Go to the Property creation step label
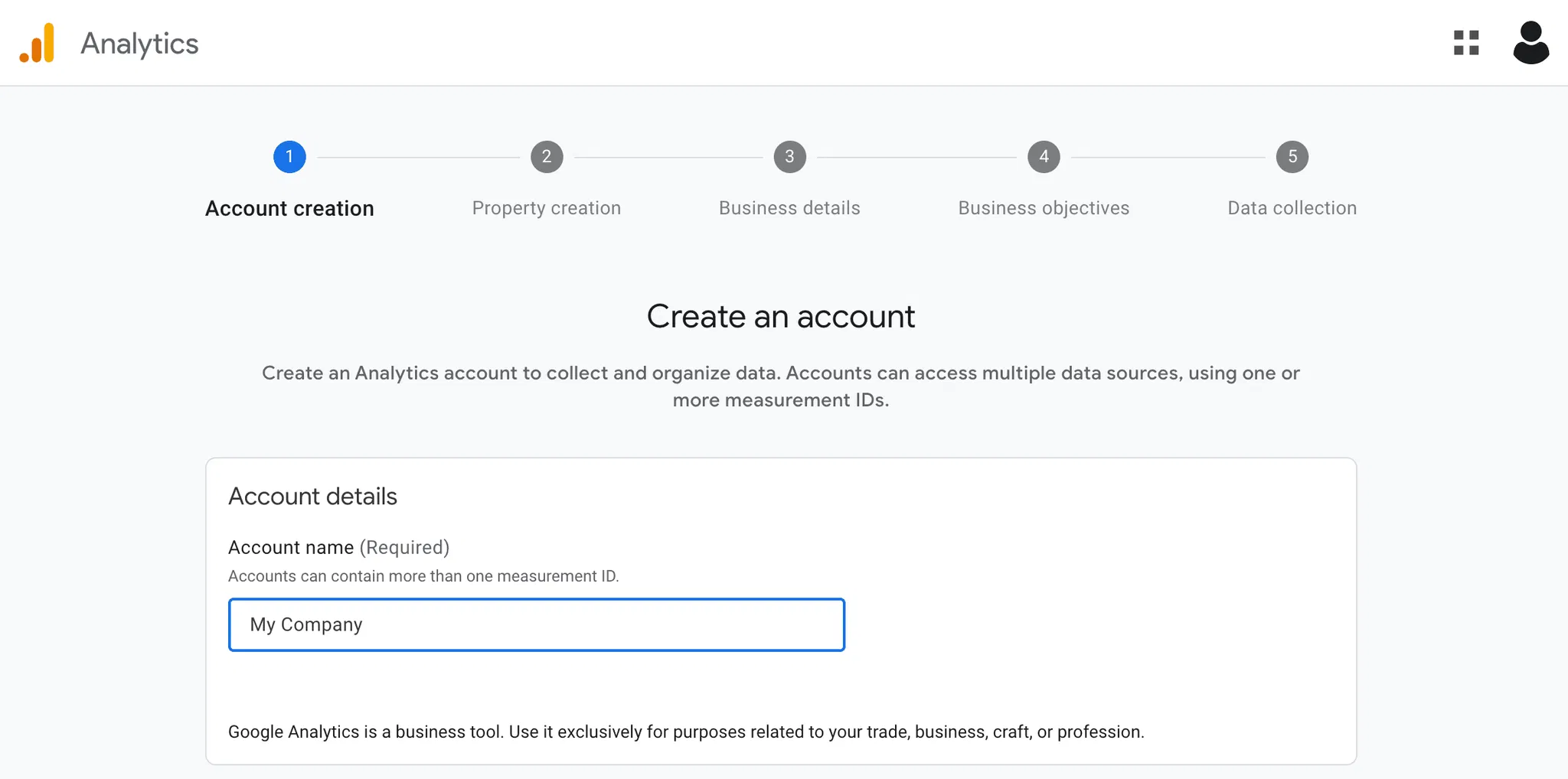Image resolution: width=1568 pixels, height=779 pixels. coord(547,208)
